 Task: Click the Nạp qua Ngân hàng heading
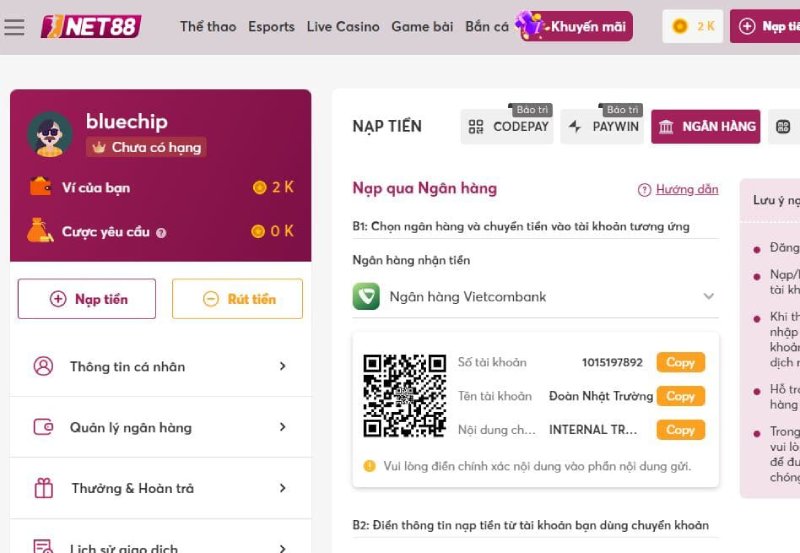tap(424, 188)
